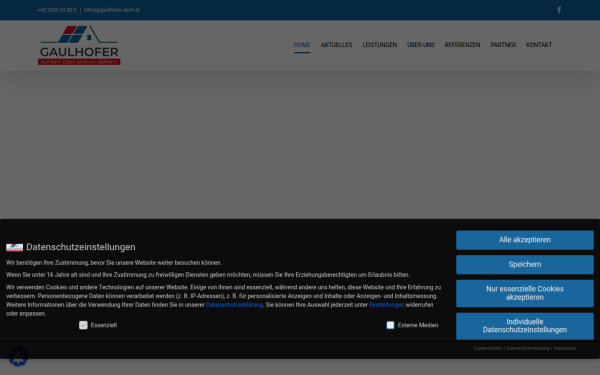This screenshot has width=600, height=375.
Task: Click the Speichern button
Action: tap(525, 264)
